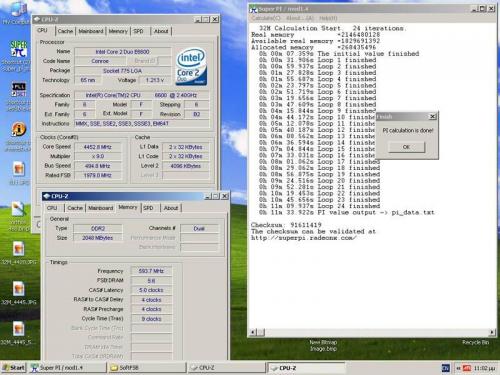
Task: Select the Recycle Bin desktop label
Action: point(475,342)
